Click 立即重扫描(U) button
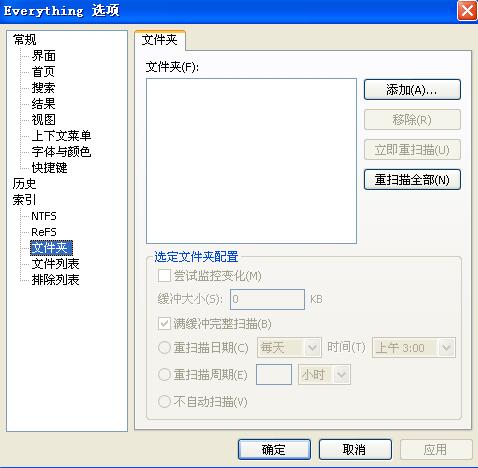 click(412, 150)
